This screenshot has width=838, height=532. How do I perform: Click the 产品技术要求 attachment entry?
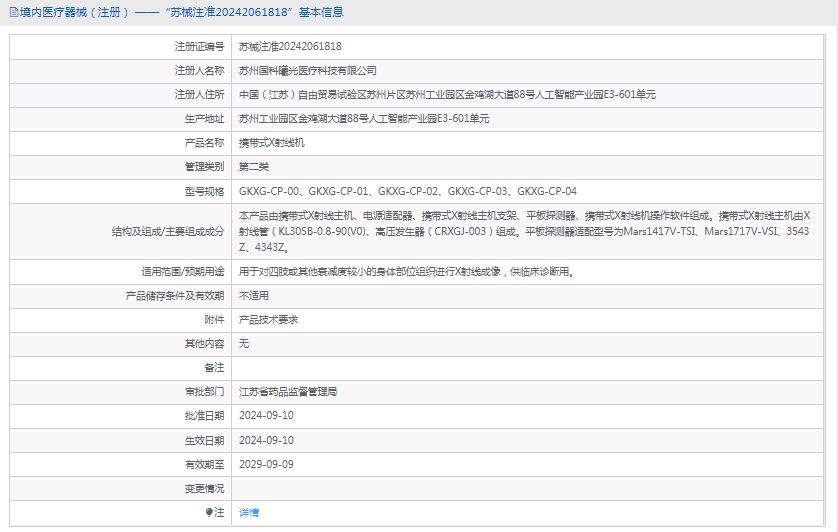(268, 319)
